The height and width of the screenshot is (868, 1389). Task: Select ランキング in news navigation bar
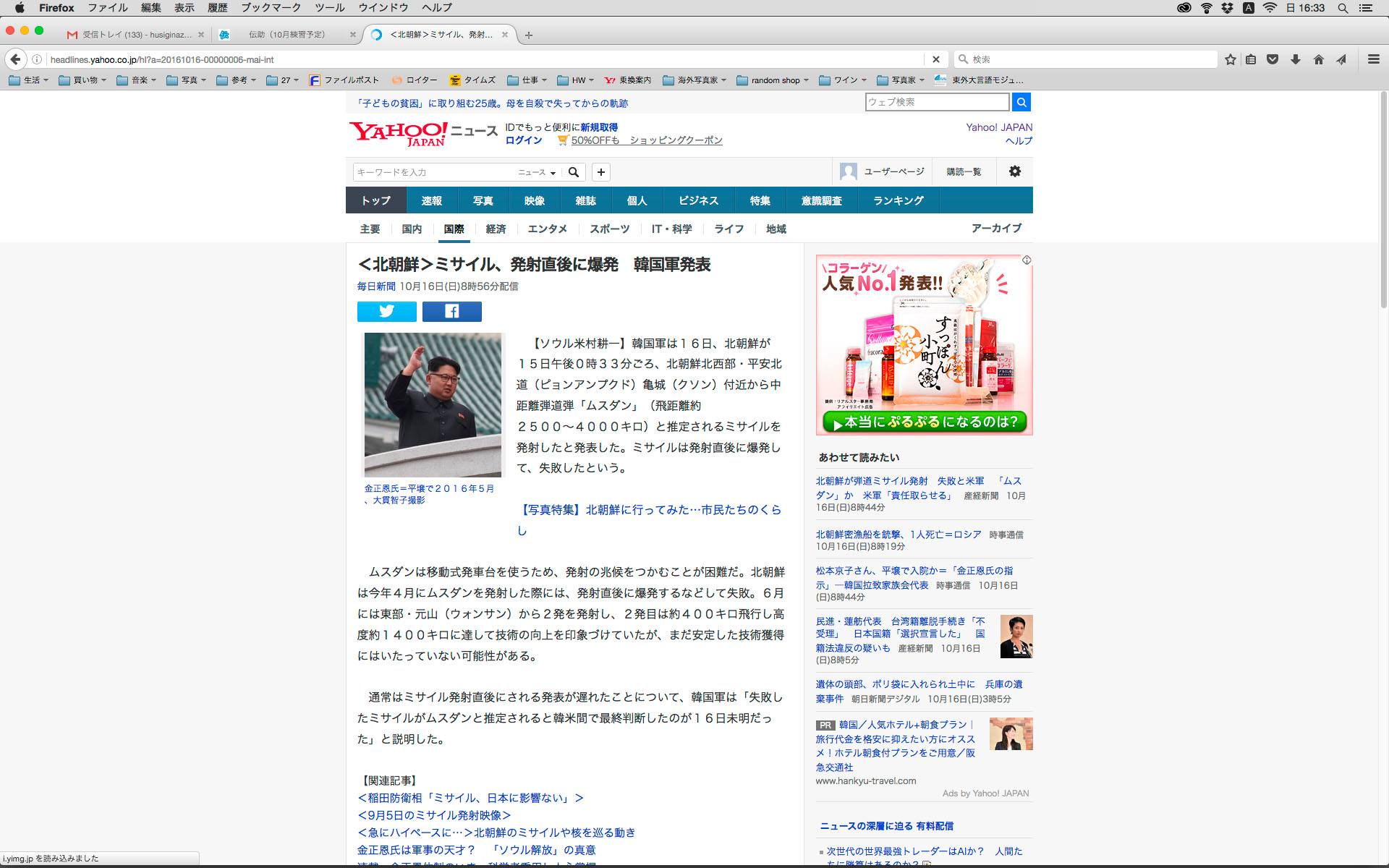coord(898,200)
